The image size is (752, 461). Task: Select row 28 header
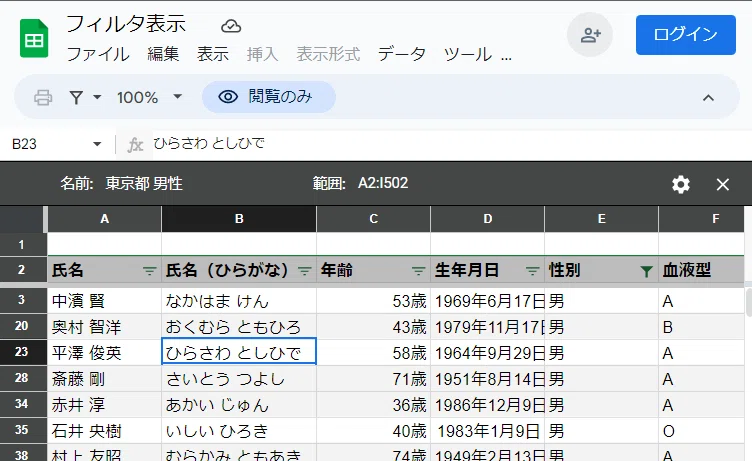22,378
